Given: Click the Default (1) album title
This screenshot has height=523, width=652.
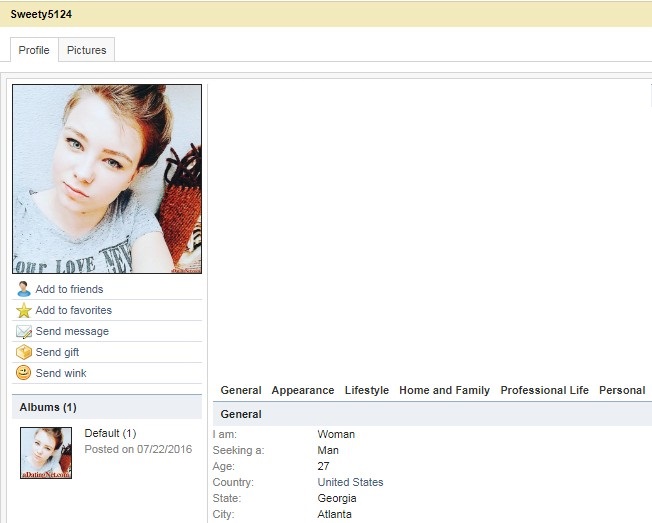Looking at the screenshot, I should coord(110,433).
